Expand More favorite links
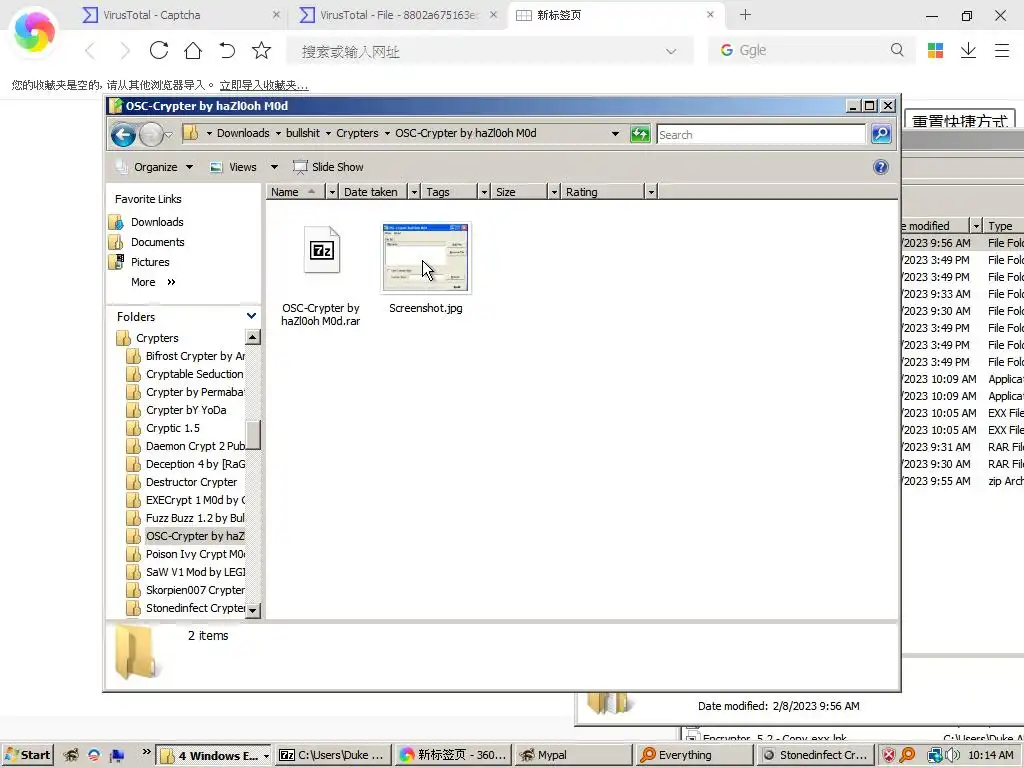The image size is (1024, 768). click(x=153, y=282)
